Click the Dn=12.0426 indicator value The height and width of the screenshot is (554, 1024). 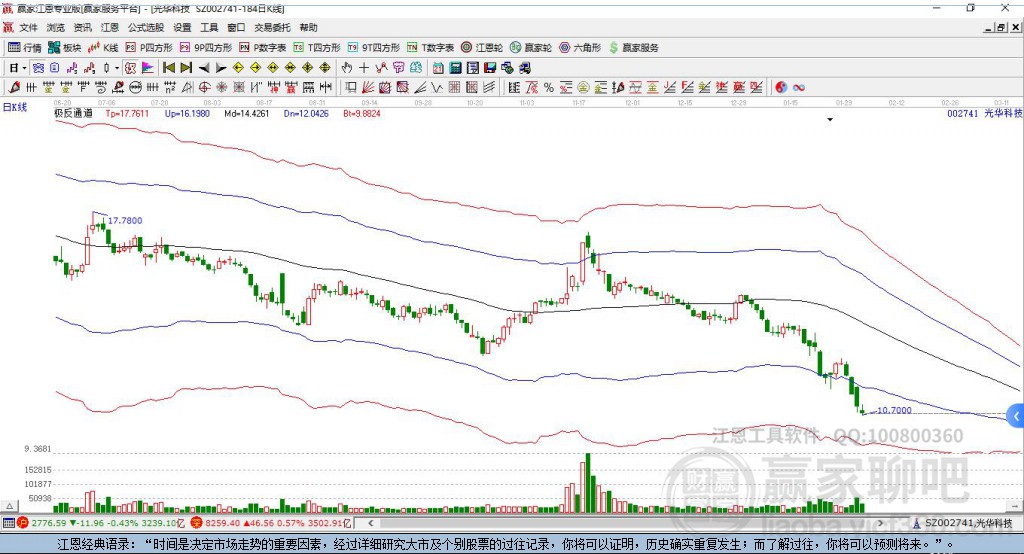coord(306,113)
